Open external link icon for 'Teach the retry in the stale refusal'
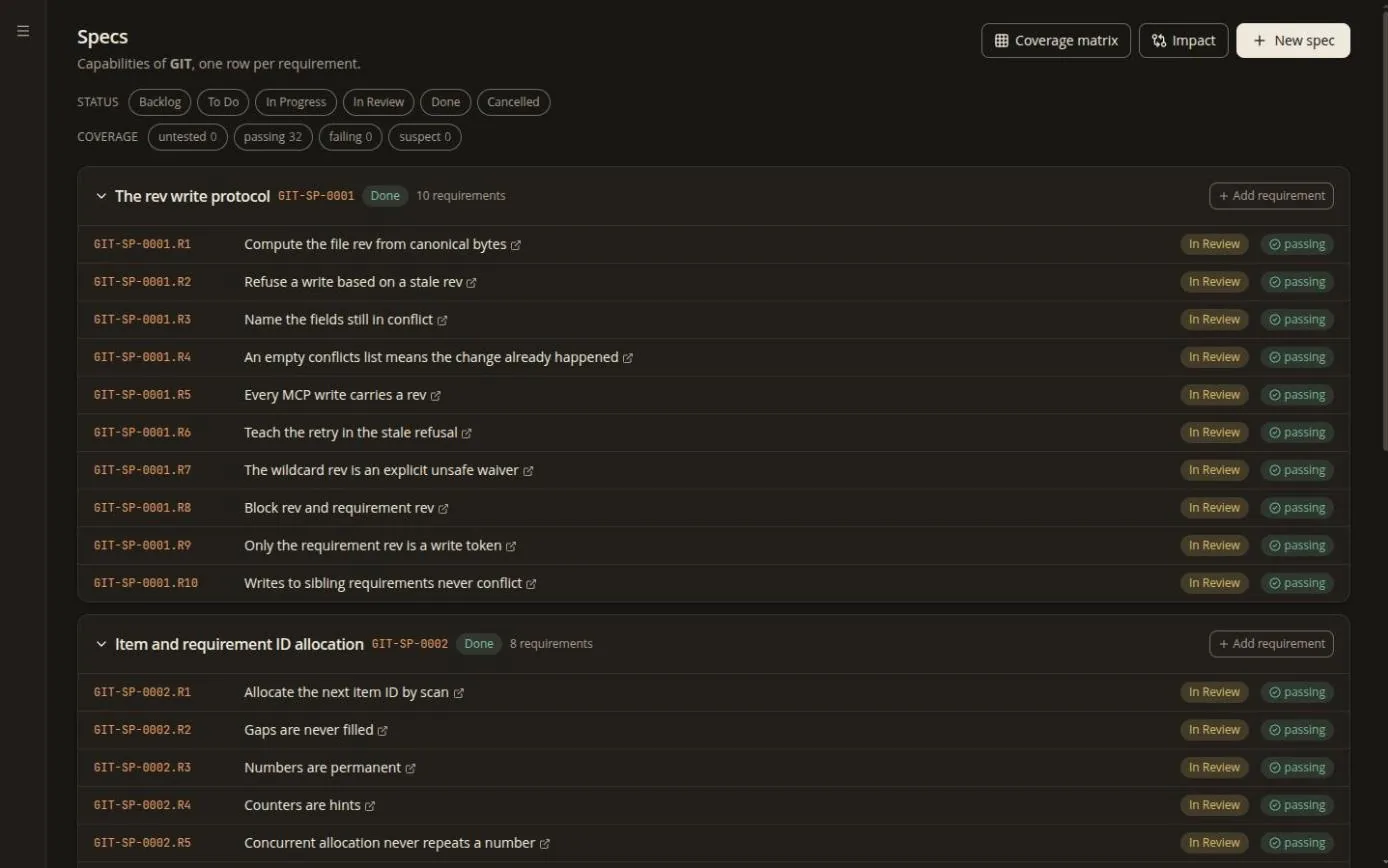 click(x=467, y=433)
